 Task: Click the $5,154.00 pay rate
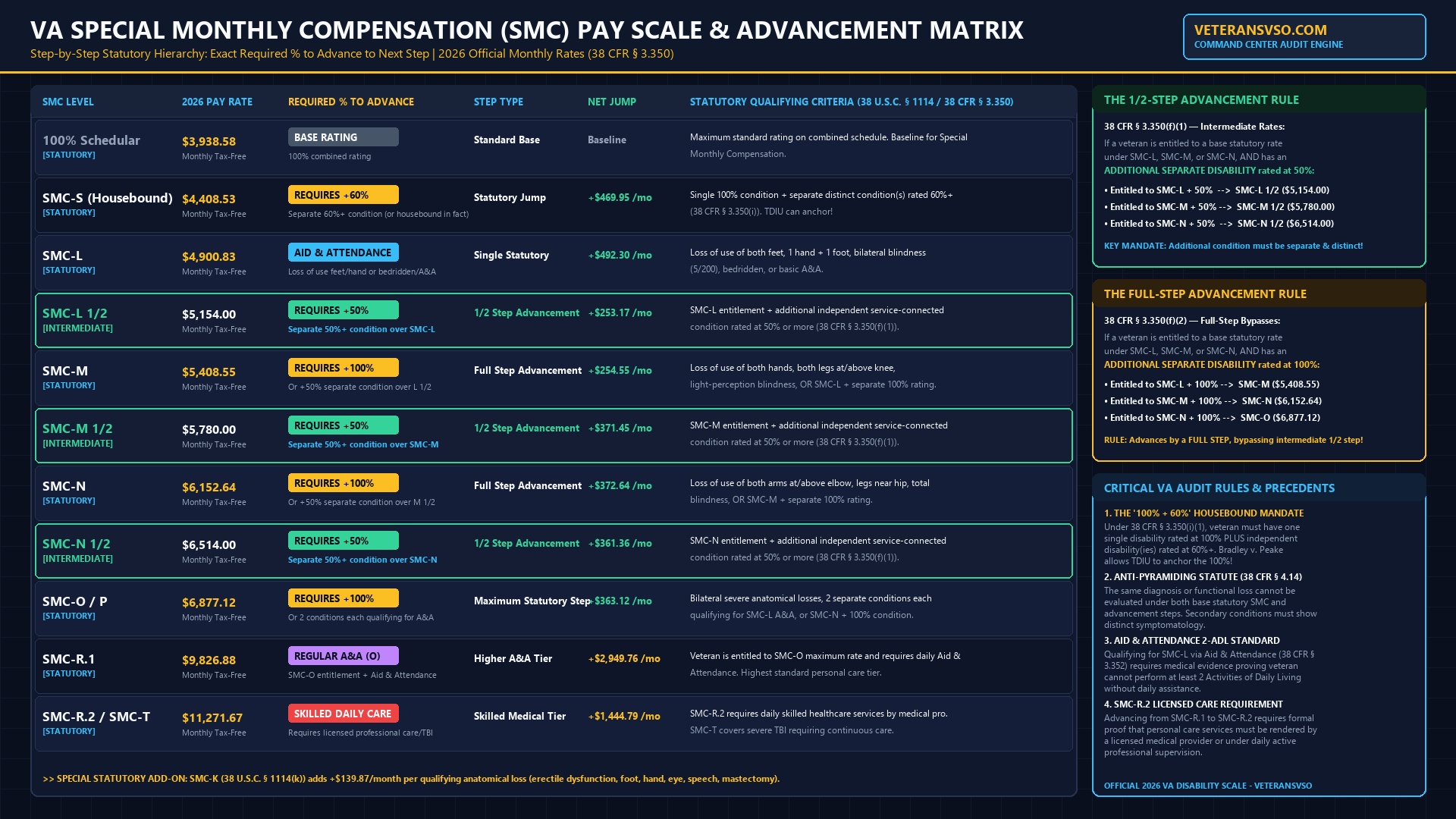click(209, 314)
